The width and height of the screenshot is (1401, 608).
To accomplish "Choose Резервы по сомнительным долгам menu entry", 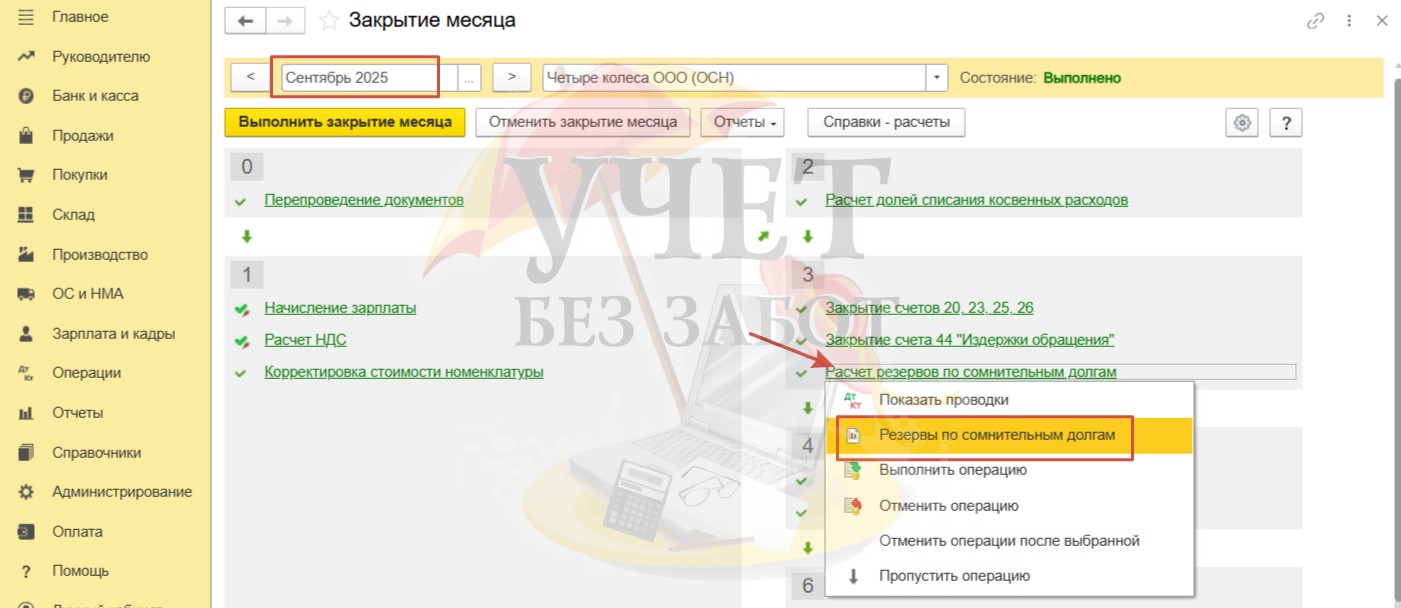I will click(x=996, y=435).
